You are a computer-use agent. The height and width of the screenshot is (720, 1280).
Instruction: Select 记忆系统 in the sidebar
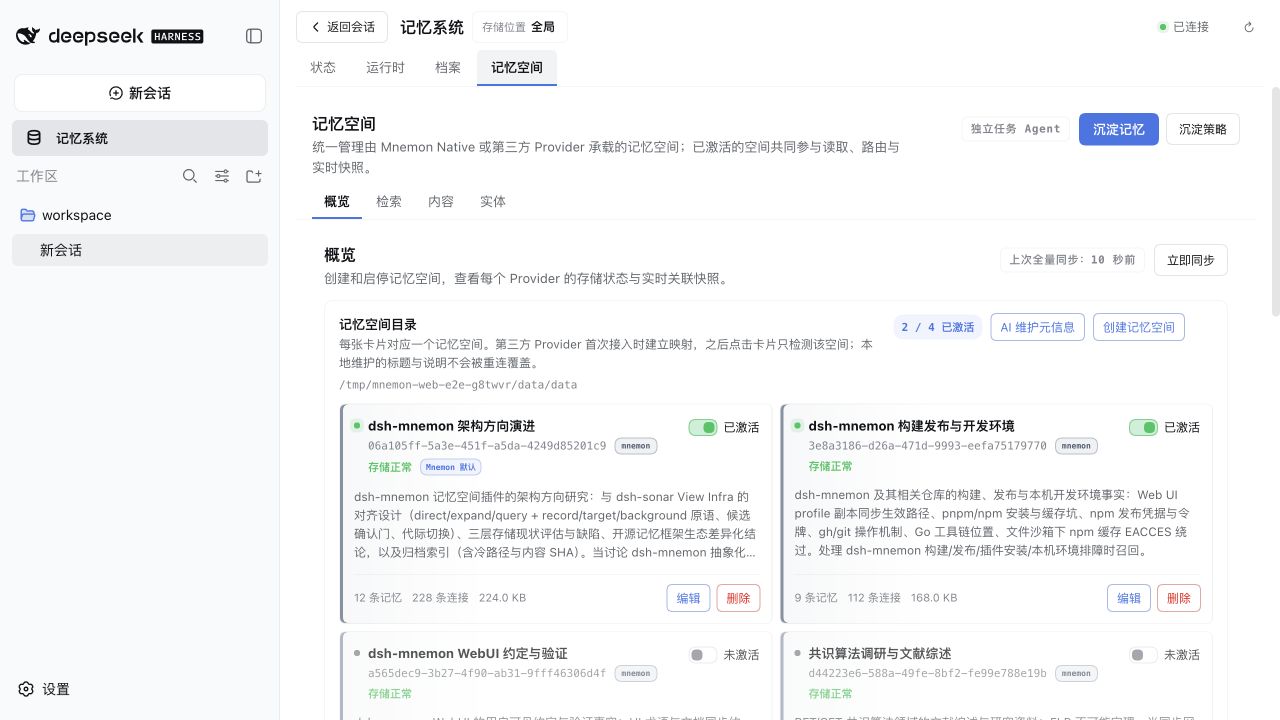coord(140,138)
